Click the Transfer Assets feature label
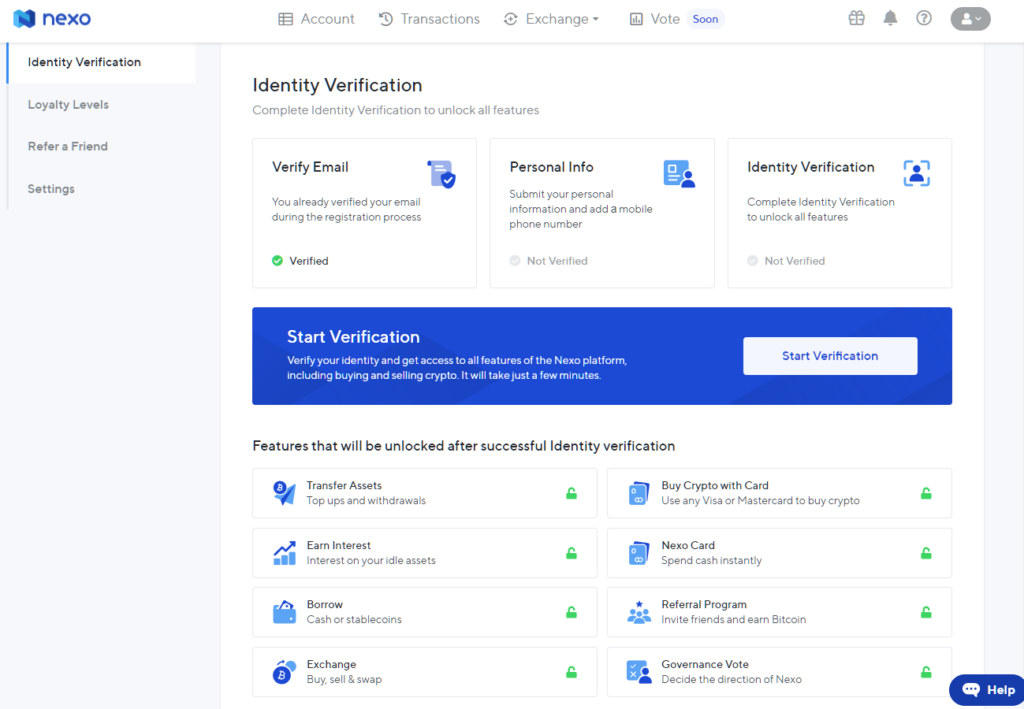Image resolution: width=1024 pixels, height=709 pixels. pos(344,486)
